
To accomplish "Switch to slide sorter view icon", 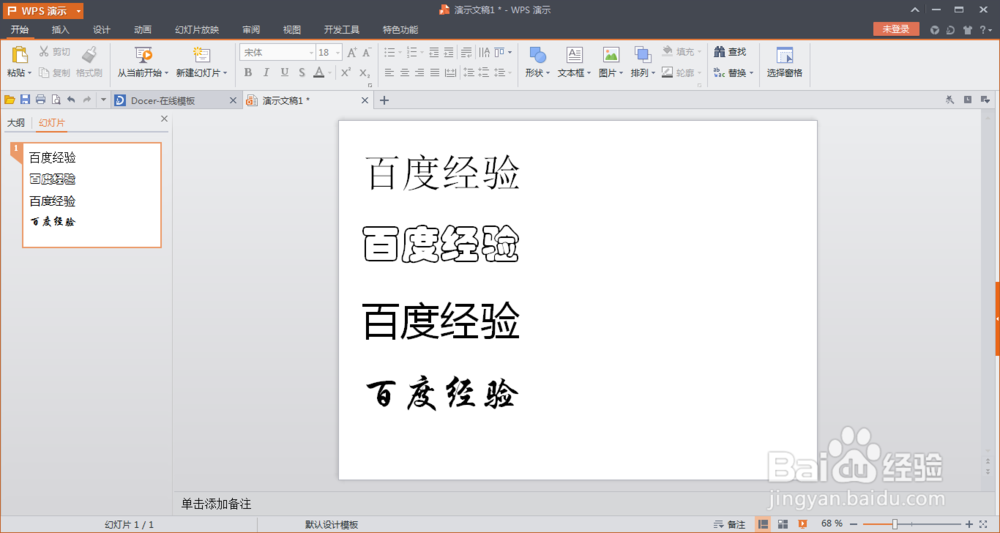I will pyautogui.click(x=783, y=524).
